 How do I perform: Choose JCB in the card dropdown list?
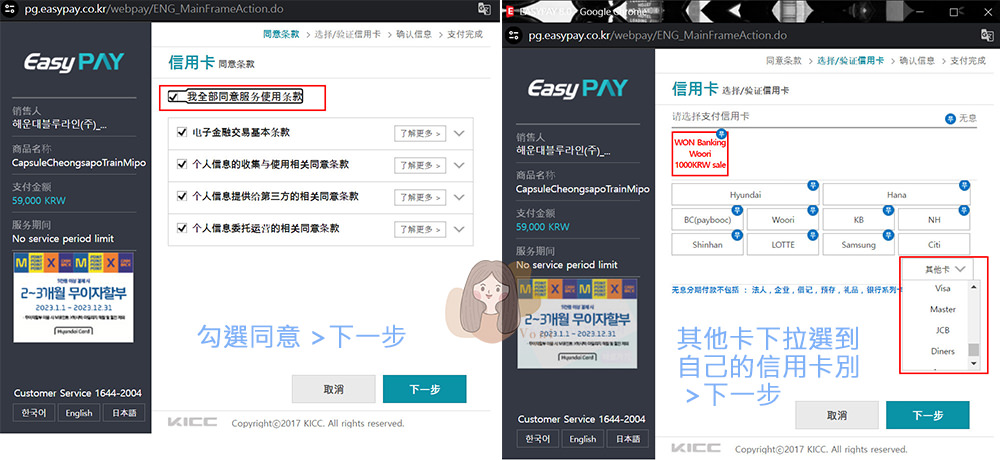click(942, 330)
